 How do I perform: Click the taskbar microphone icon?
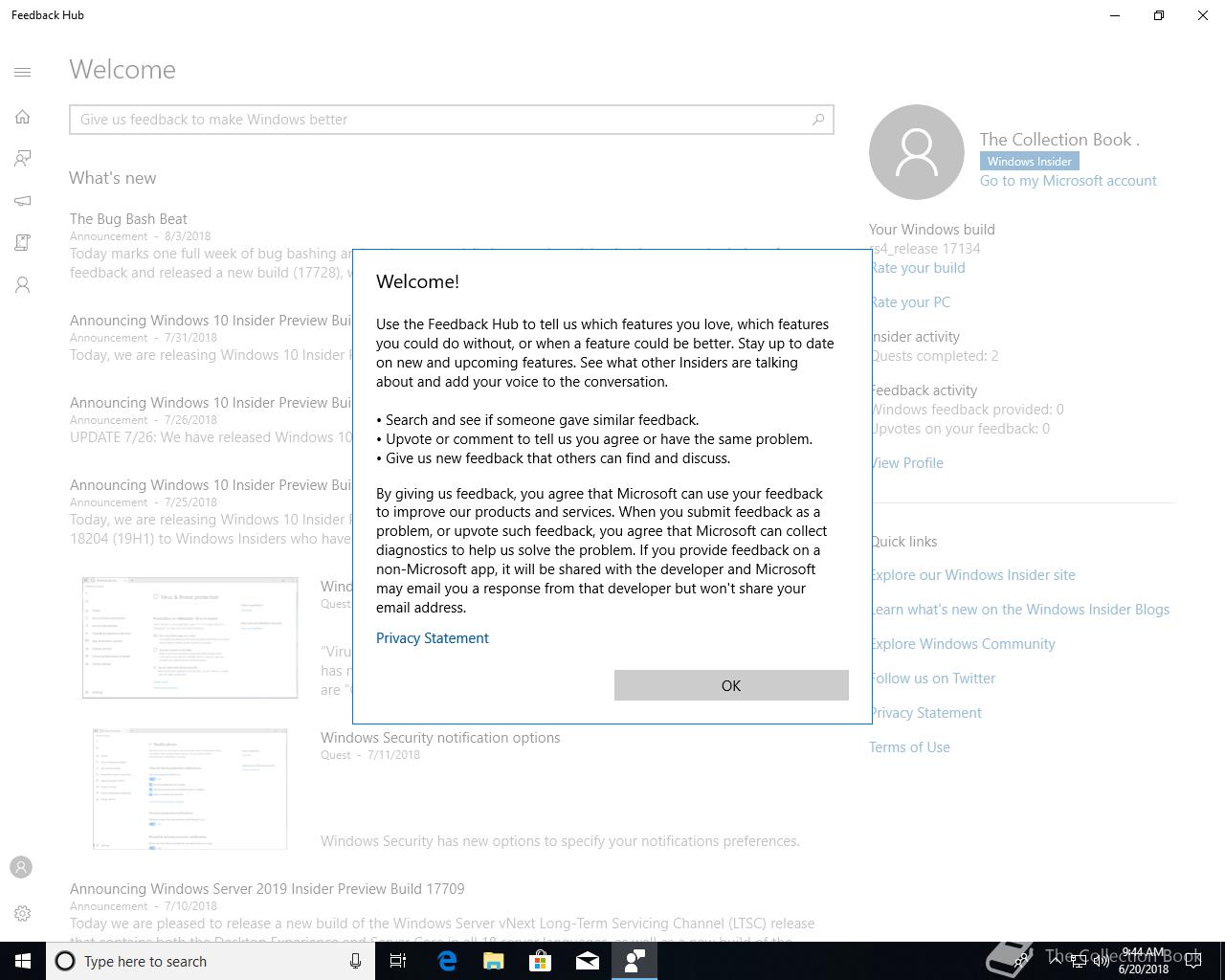[355, 961]
